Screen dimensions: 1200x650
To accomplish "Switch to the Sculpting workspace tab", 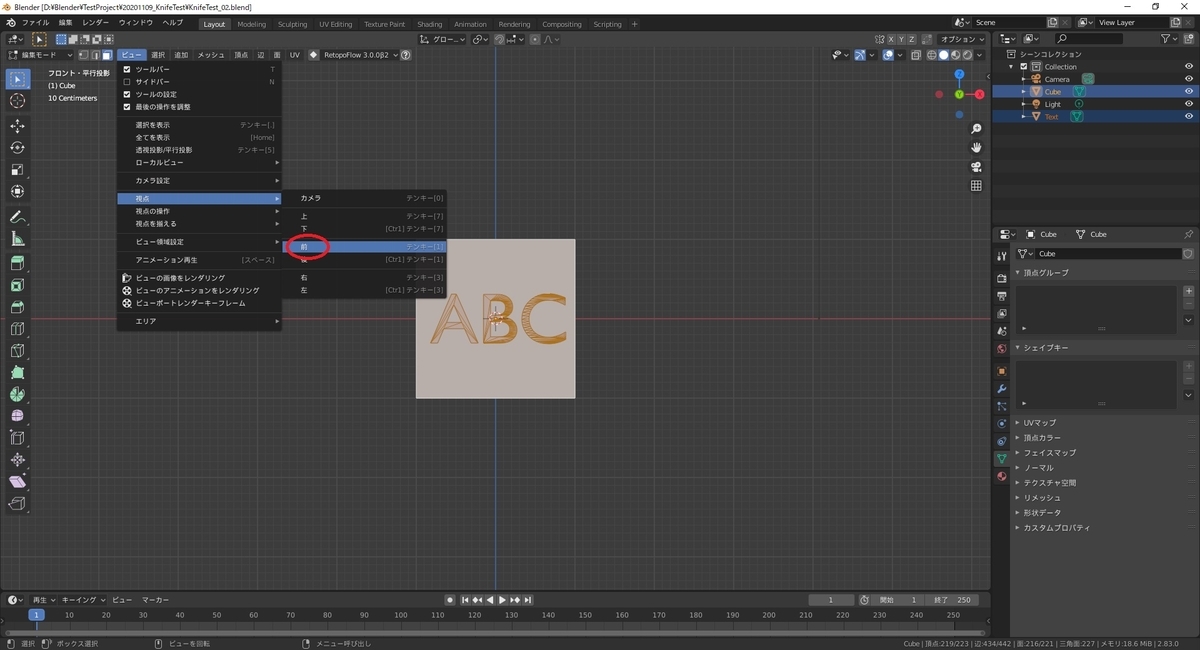I will (293, 24).
